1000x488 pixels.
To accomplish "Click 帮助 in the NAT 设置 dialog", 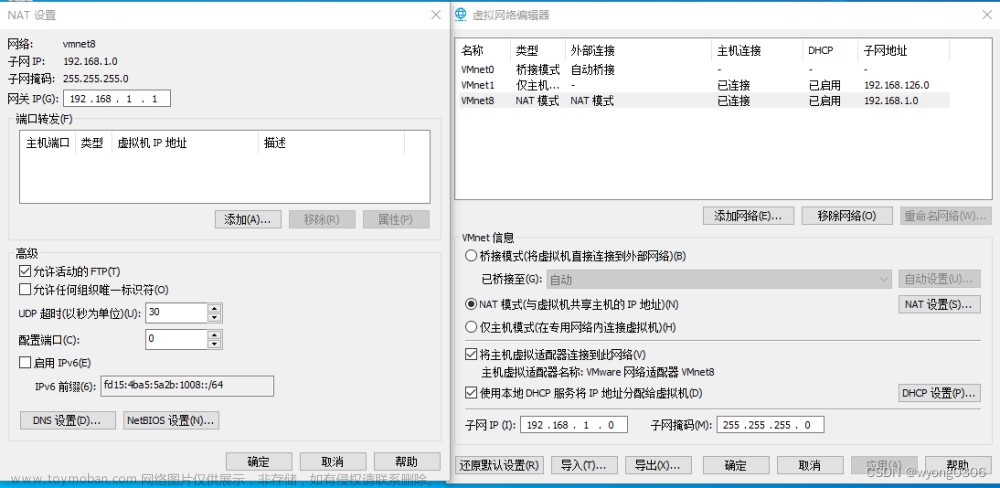I will point(407,462).
